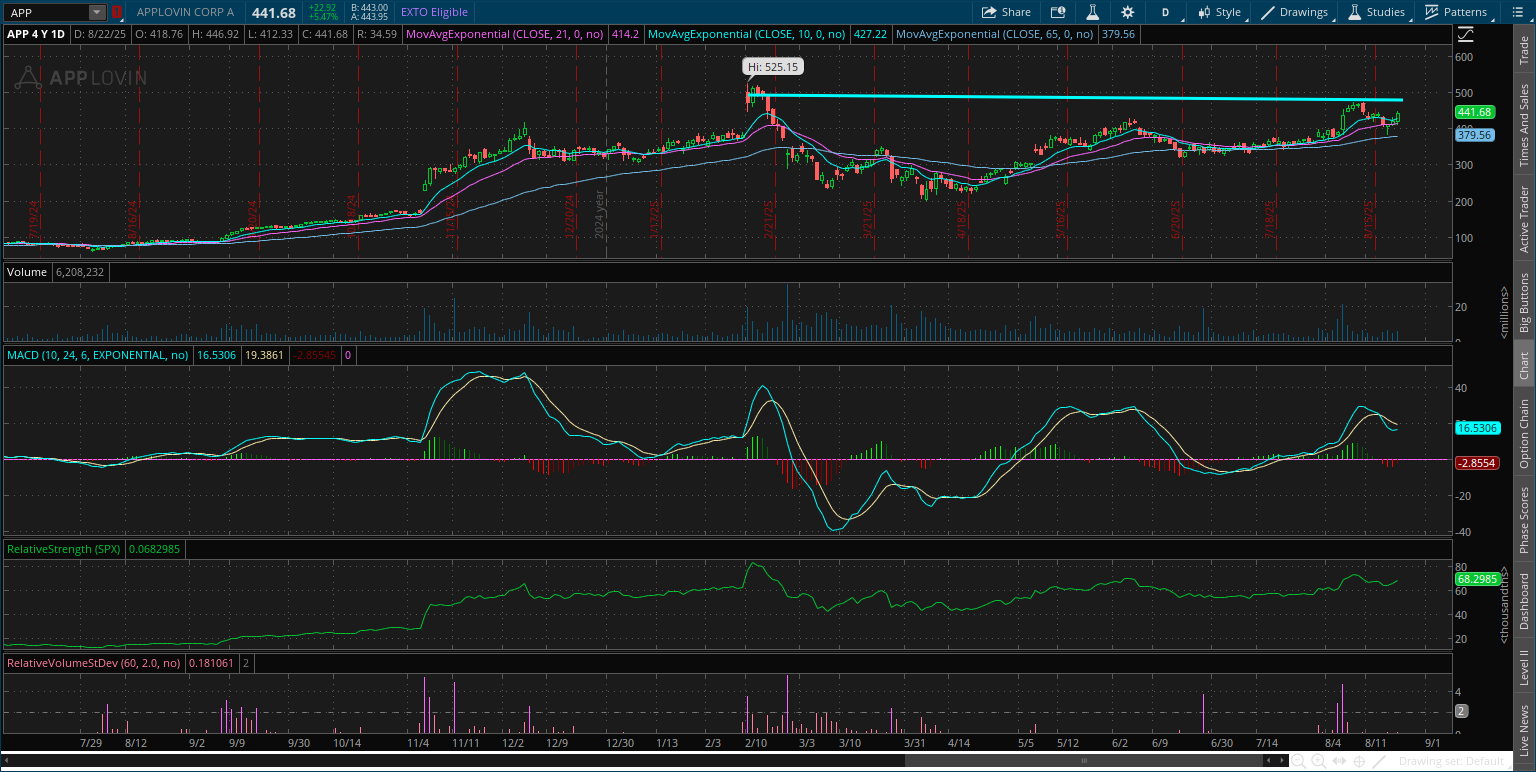Click the APPLOVIN CORP A company name
The height and width of the screenshot is (772, 1536).
(185, 12)
